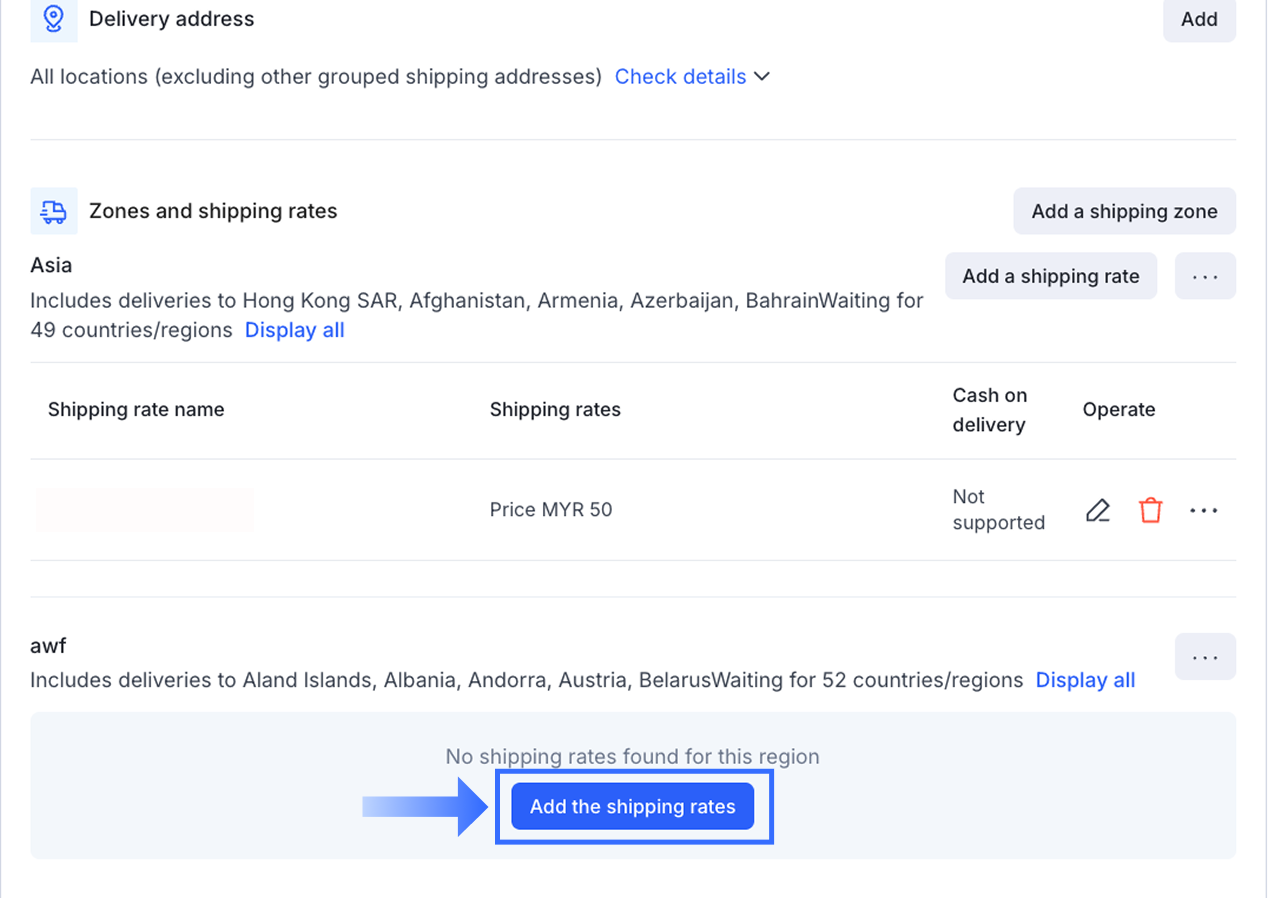1269x899 pixels.
Task: Click the Check details link
Action: tap(680, 77)
